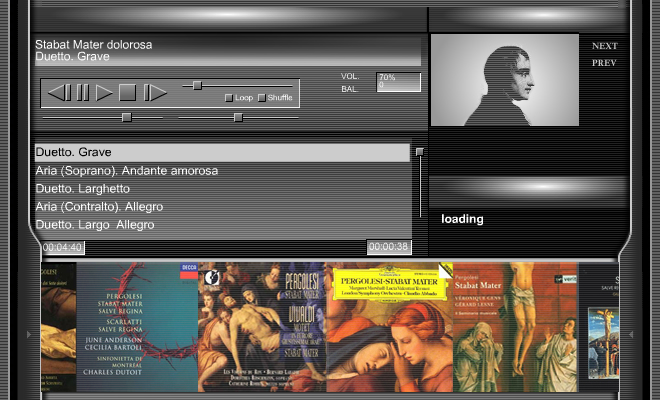This screenshot has width=660, height=400.
Task: Click PREV beside the portrait
Action: 604,63
